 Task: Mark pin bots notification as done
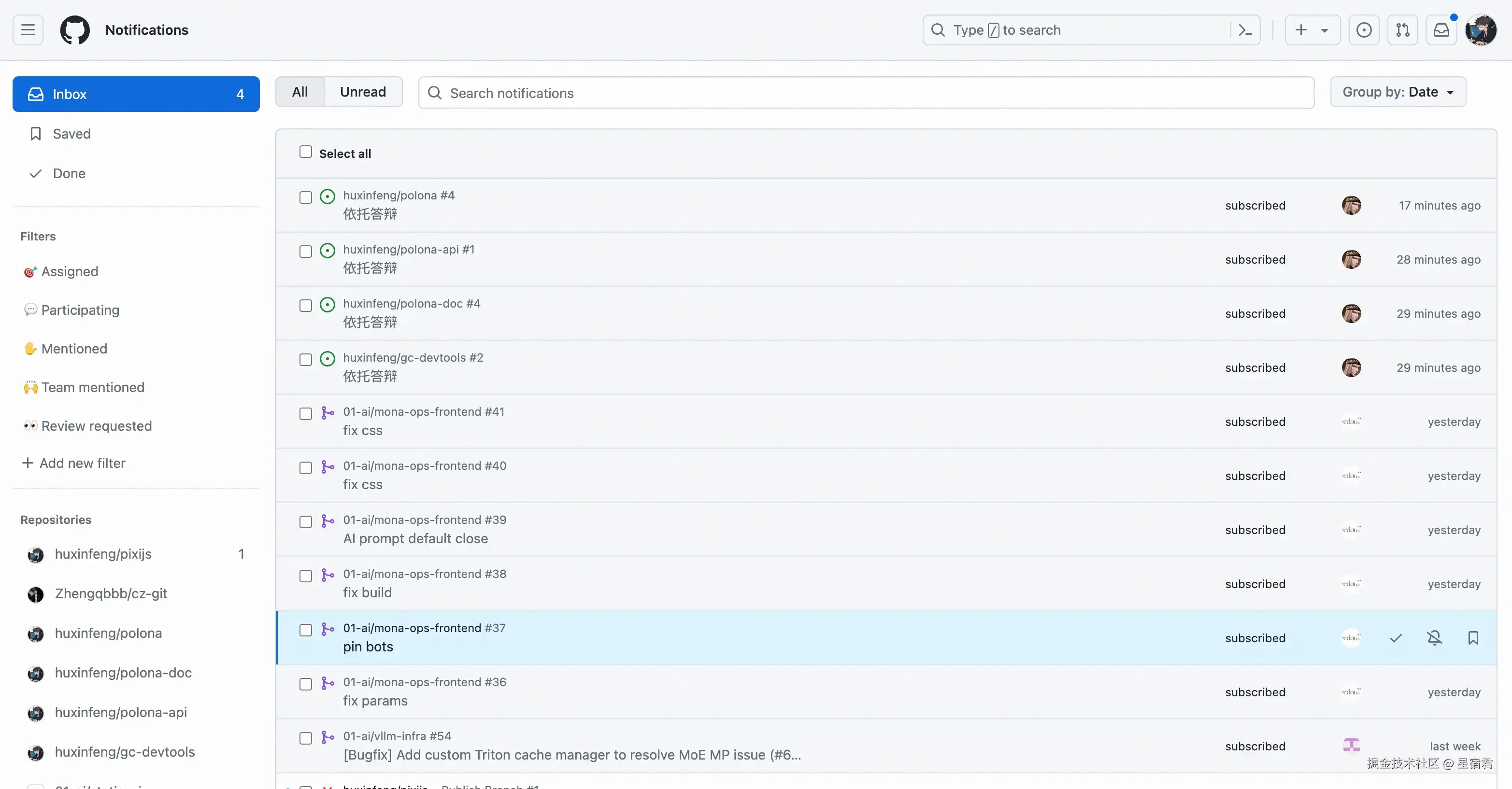(1396, 638)
